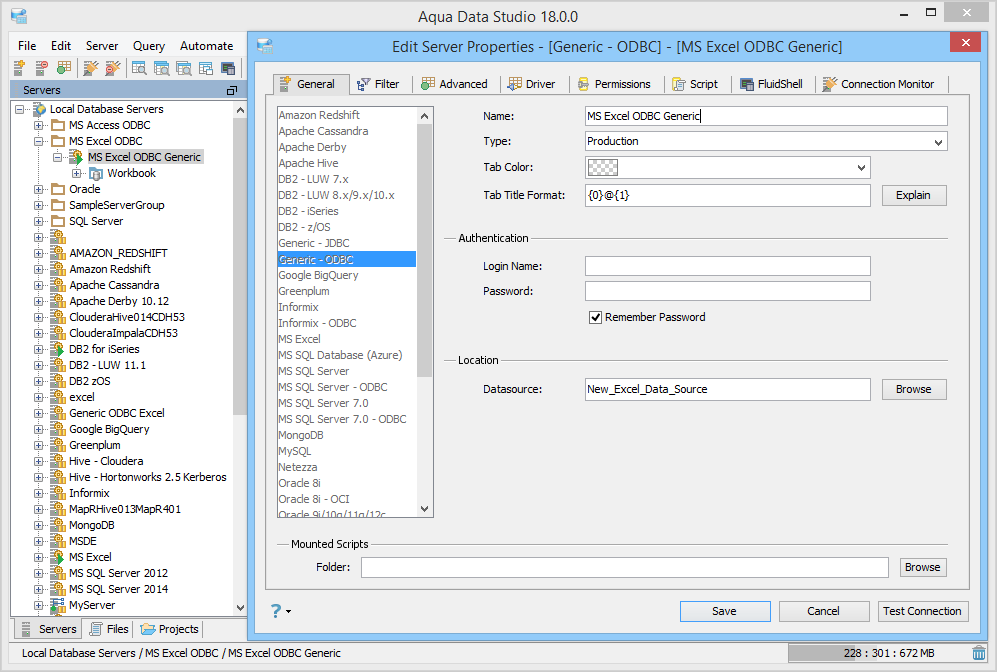Click the Workbook node icon in tree
Viewport: 997px width, 672px height.
tap(96, 174)
